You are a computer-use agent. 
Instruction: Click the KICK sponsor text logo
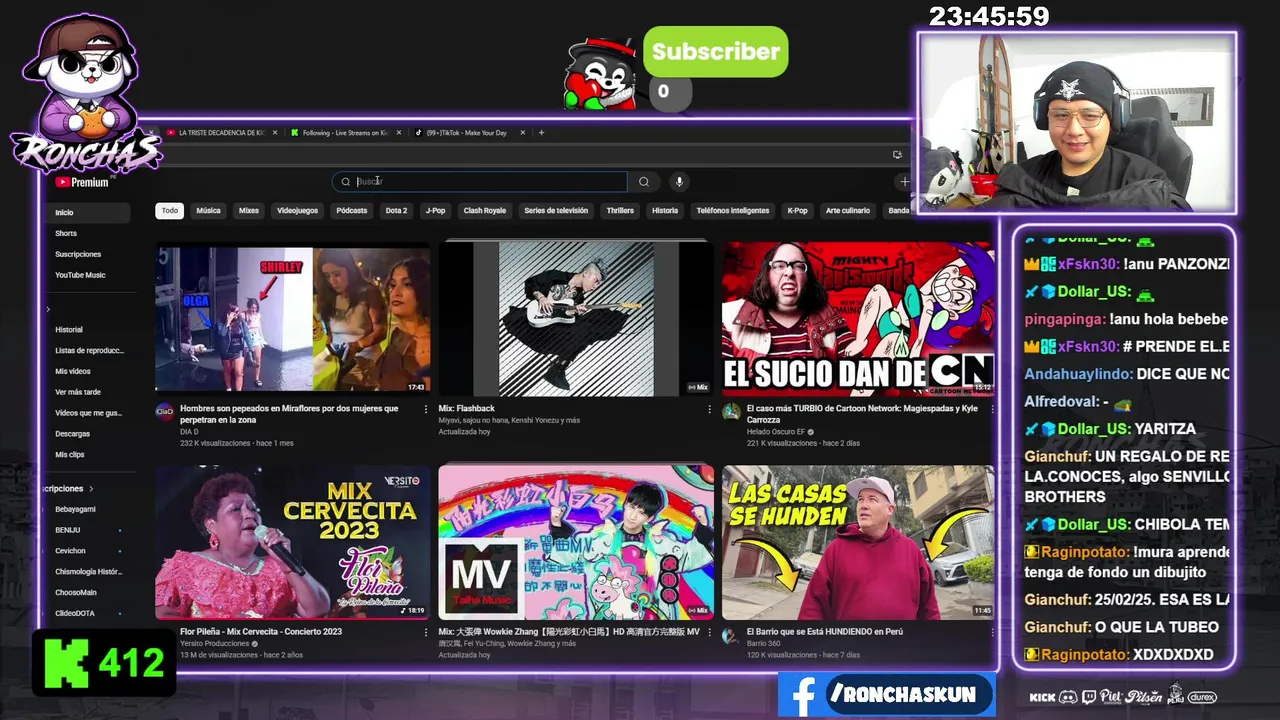(x=1042, y=697)
